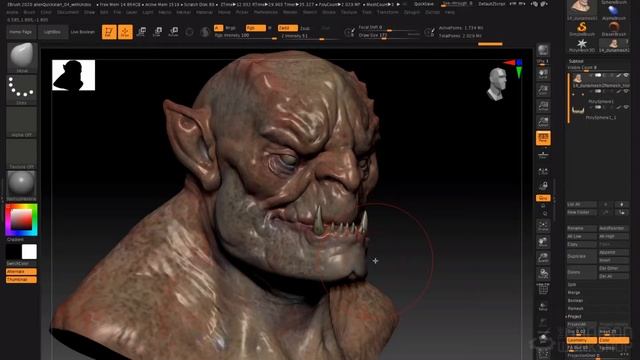Open the current brush thumbnail
This screenshot has height=360, width=640.
pyautogui.click(x=22, y=58)
